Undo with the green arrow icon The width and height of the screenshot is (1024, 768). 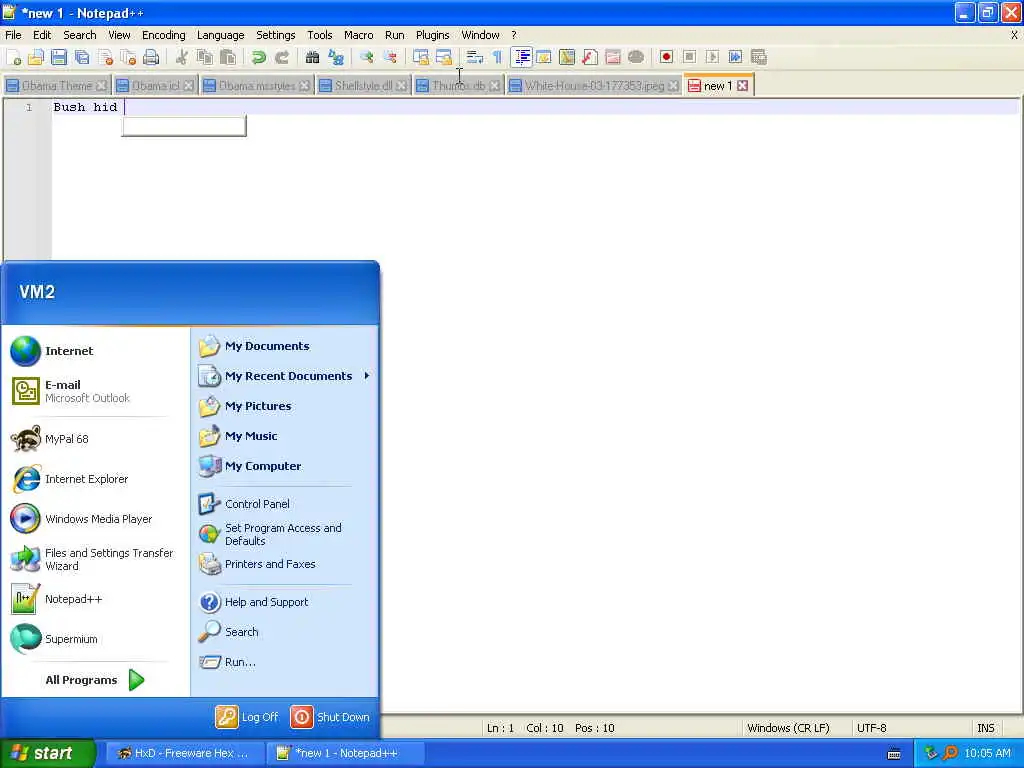click(x=259, y=57)
